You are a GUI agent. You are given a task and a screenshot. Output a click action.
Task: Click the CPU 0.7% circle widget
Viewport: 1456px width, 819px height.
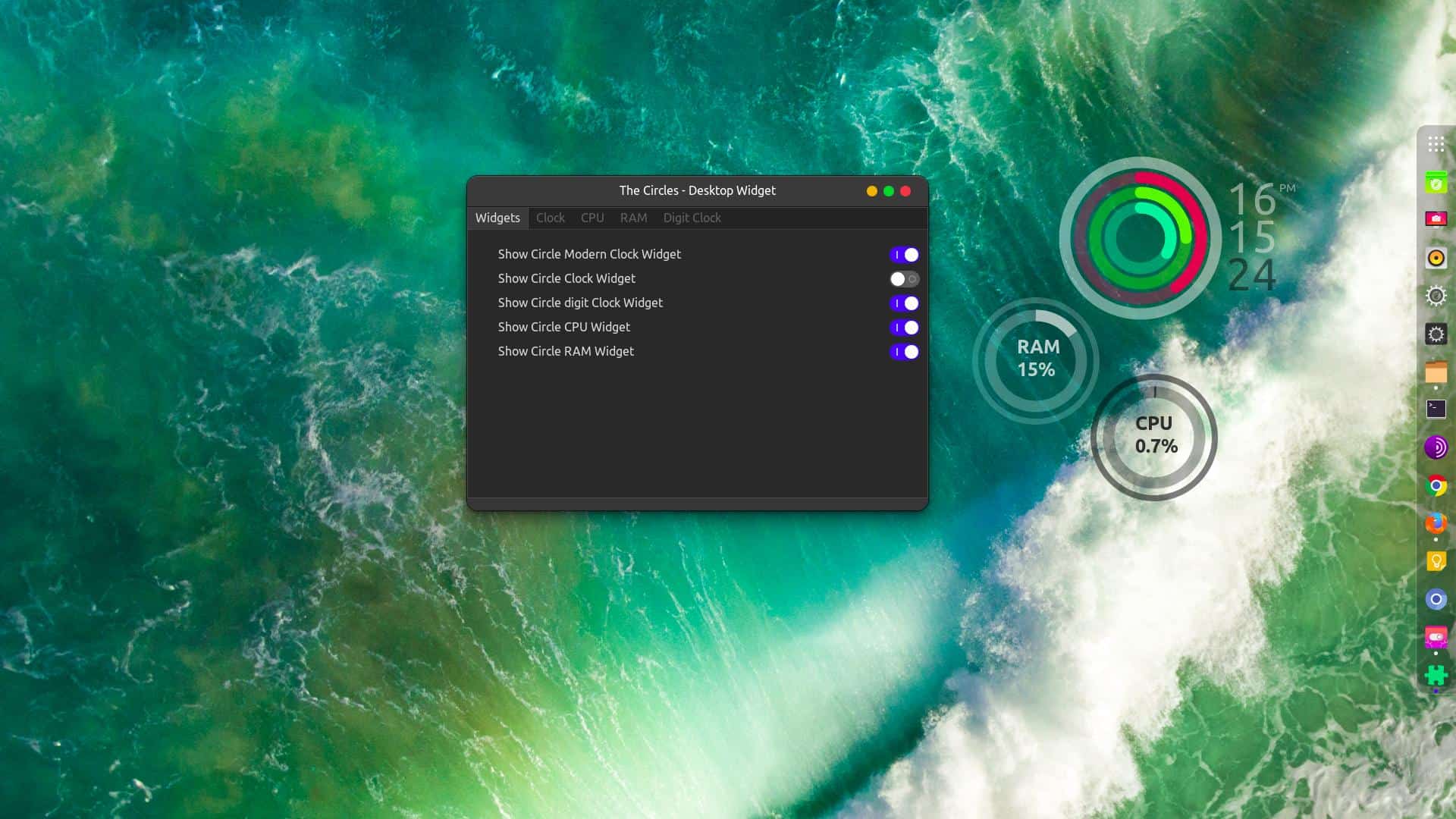(1154, 437)
